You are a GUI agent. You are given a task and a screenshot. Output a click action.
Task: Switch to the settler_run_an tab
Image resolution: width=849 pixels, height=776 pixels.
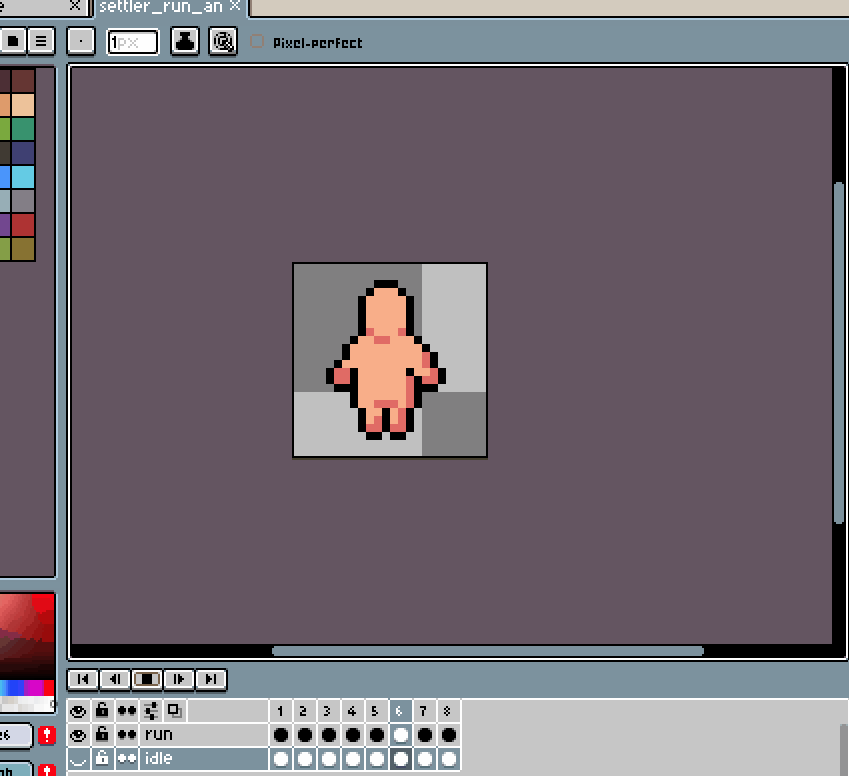pyautogui.click(x=160, y=7)
